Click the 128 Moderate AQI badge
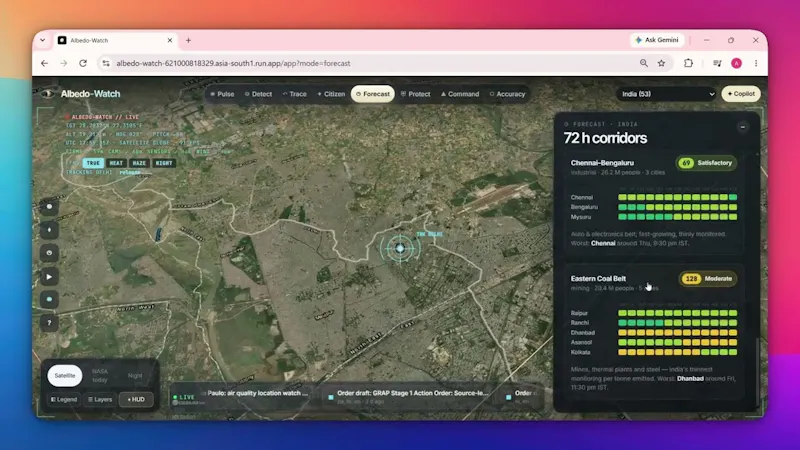 pos(708,279)
